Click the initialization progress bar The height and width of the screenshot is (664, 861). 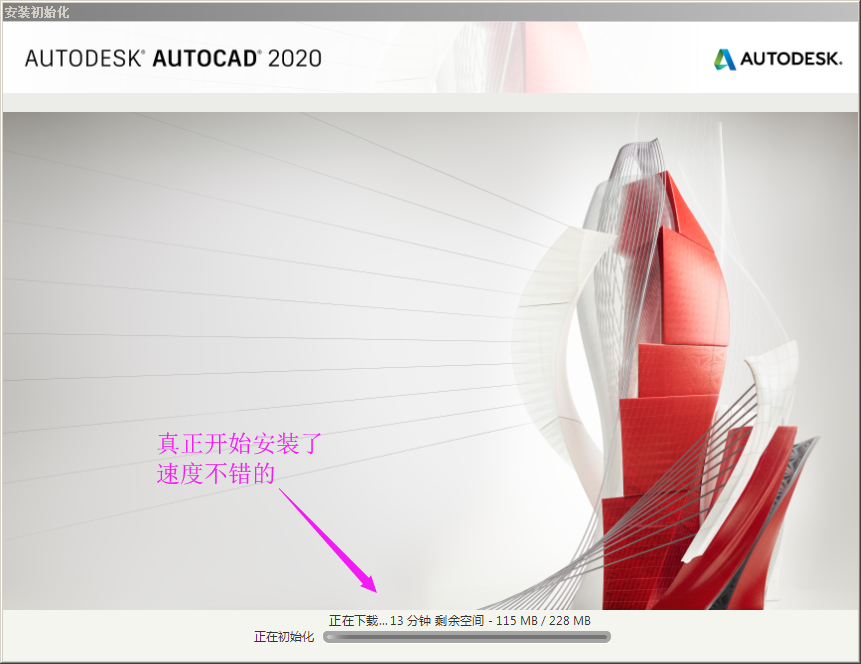pyautogui.click(x=467, y=637)
